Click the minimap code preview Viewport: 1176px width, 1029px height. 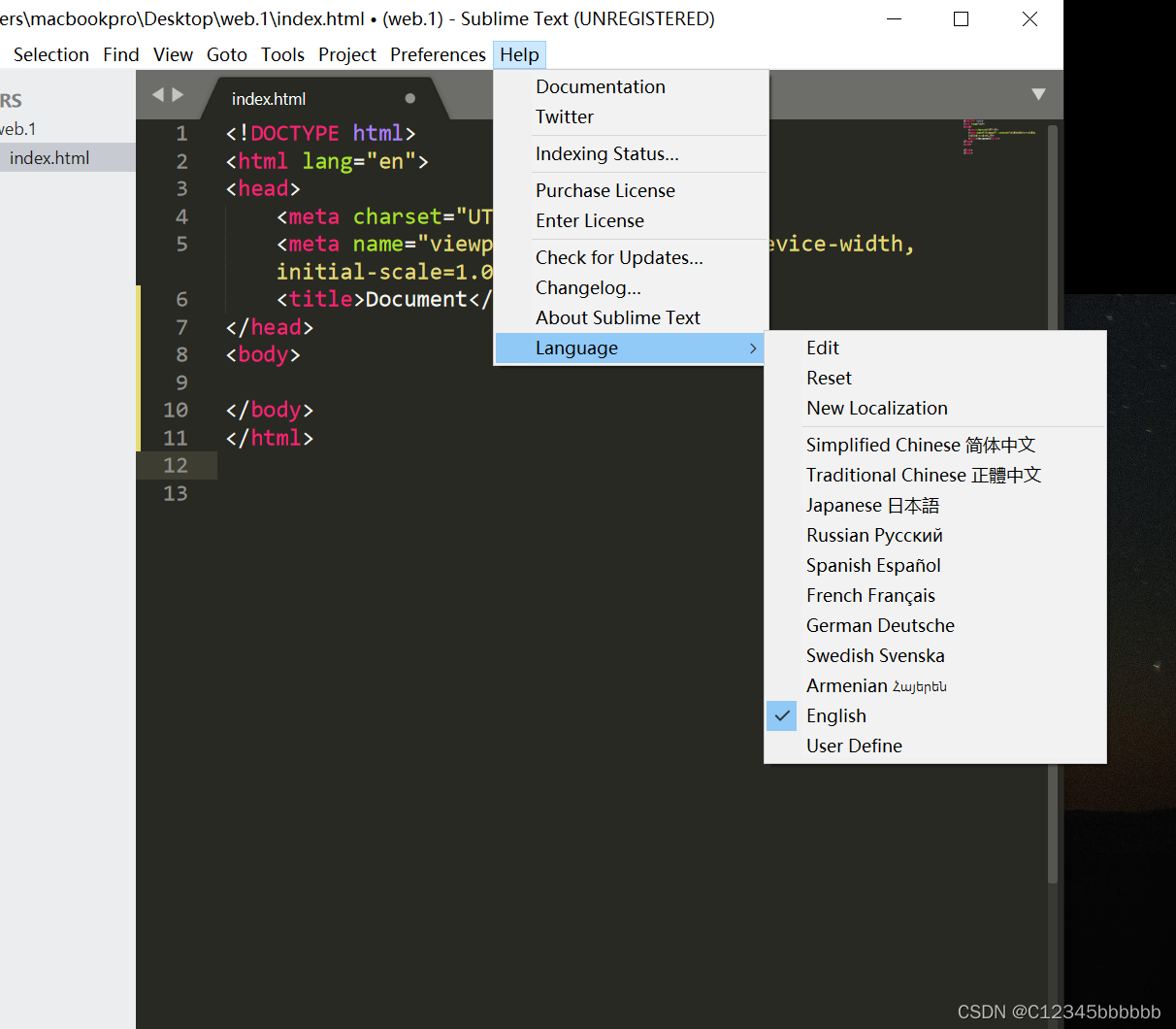pos(998,137)
